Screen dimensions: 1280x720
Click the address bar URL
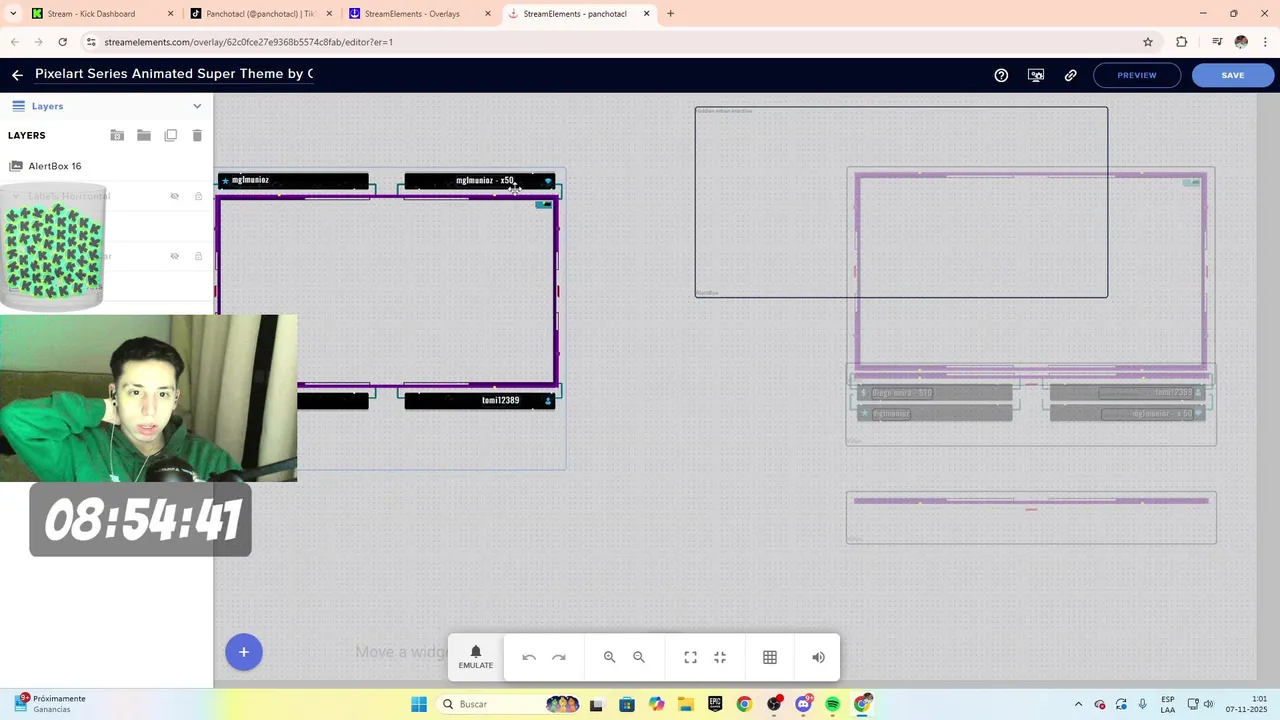[248, 42]
